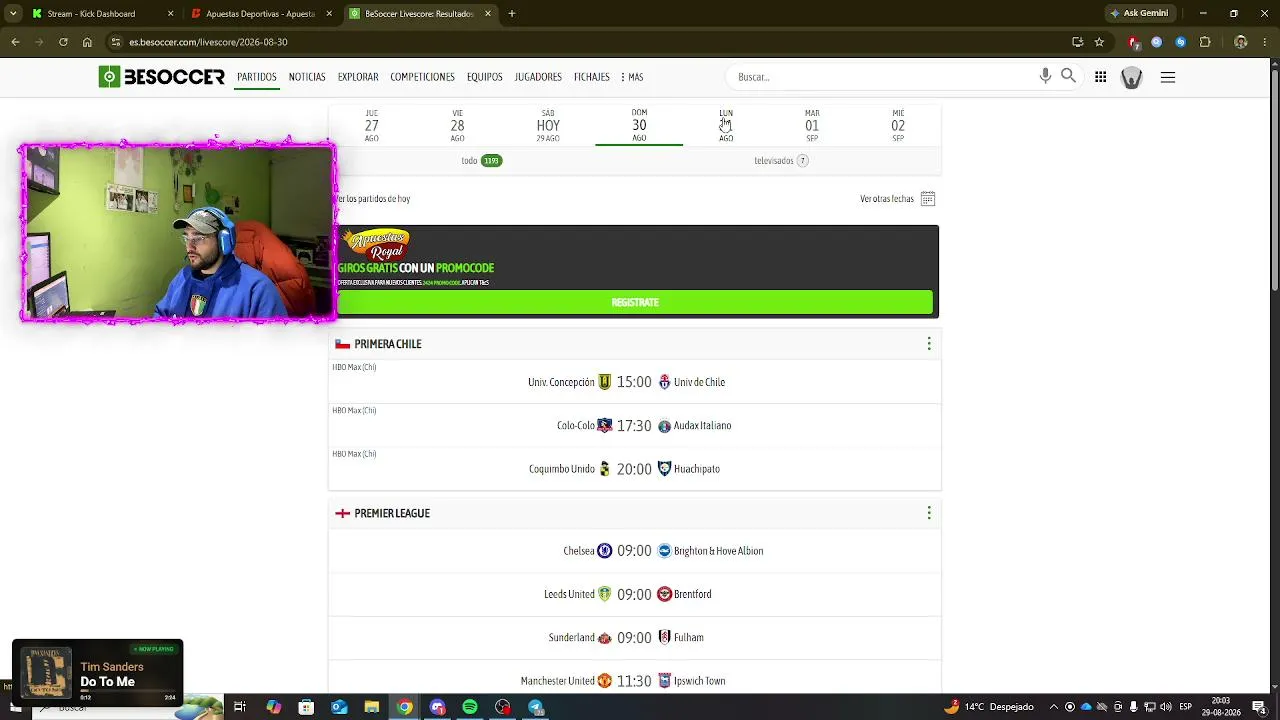Screen dimensions: 1280x720
Task: Click the magnifier search icon
Action: [1068, 76]
